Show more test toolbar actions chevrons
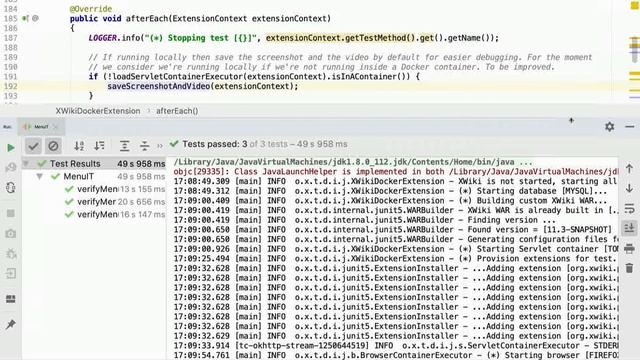Image resolution: width=640 pixels, height=360 pixels. 160,146
